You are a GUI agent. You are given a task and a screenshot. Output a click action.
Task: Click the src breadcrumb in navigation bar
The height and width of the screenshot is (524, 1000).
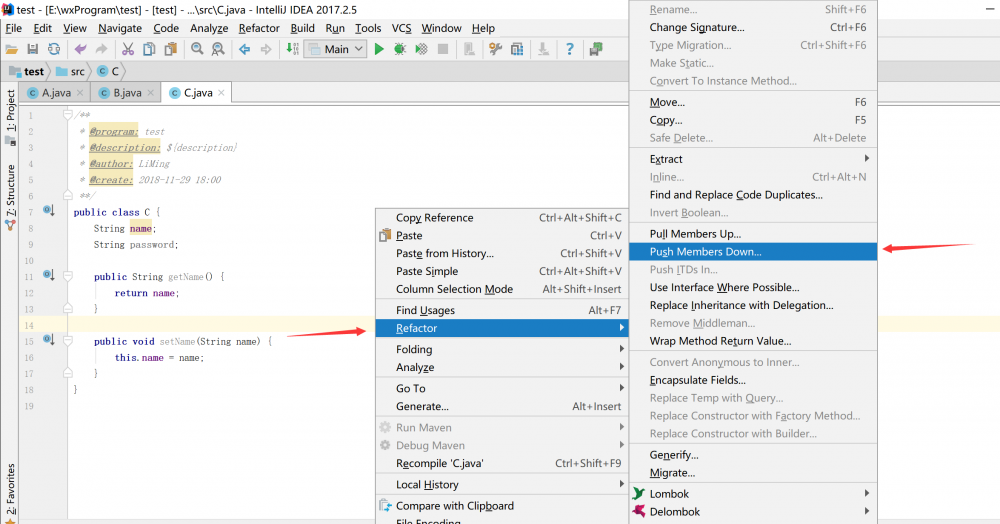(70, 72)
